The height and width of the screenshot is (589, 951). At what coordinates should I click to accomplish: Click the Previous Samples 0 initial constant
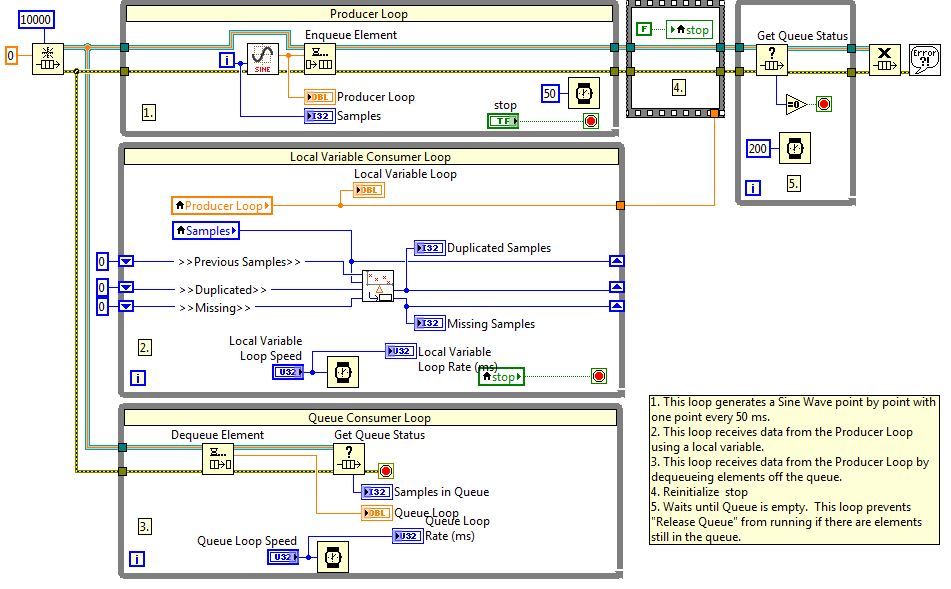point(102,261)
